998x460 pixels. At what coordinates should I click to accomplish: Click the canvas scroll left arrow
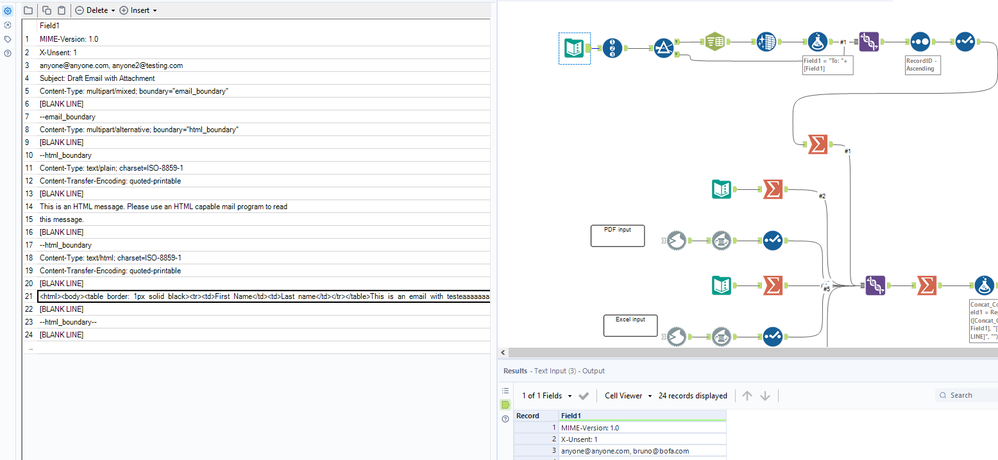tap(503, 352)
